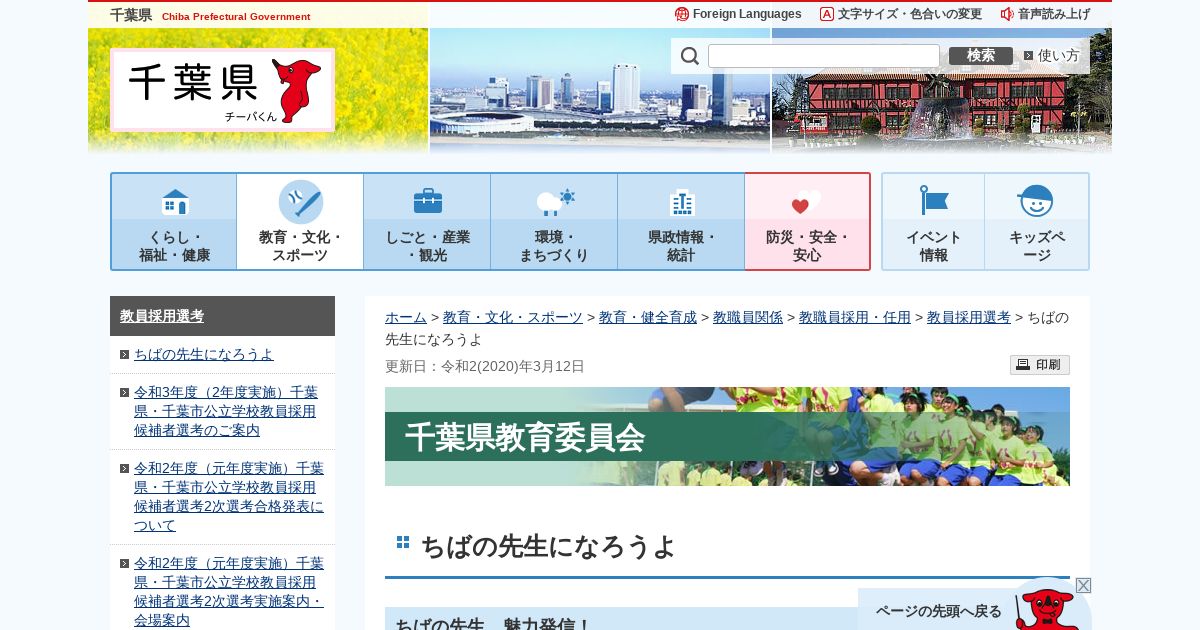Click the 千葉県教育委員会 banner image
Image resolution: width=1200 pixels, height=630 pixels.
click(x=727, y=437)
